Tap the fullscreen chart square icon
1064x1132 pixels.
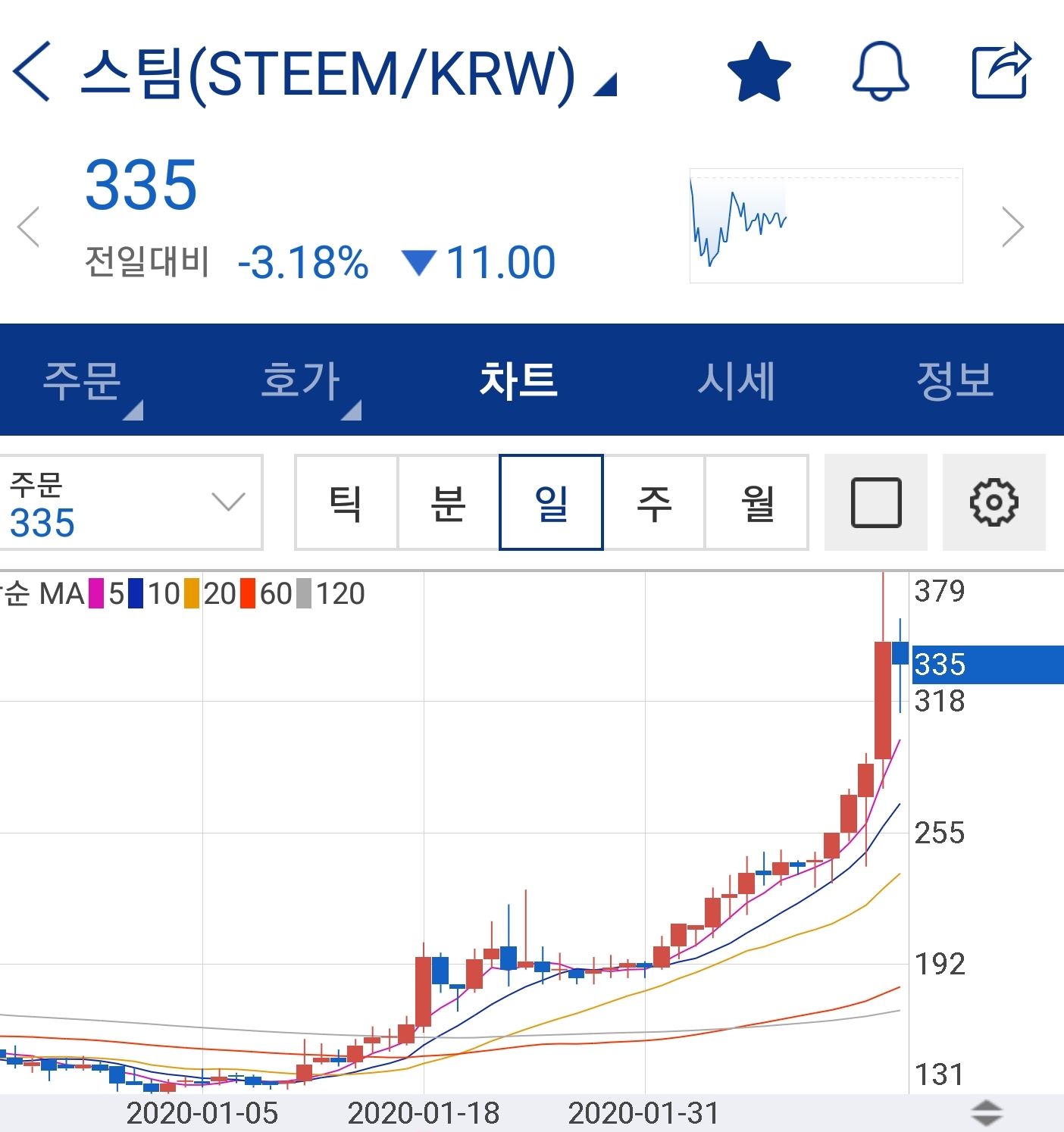point(876,502)
